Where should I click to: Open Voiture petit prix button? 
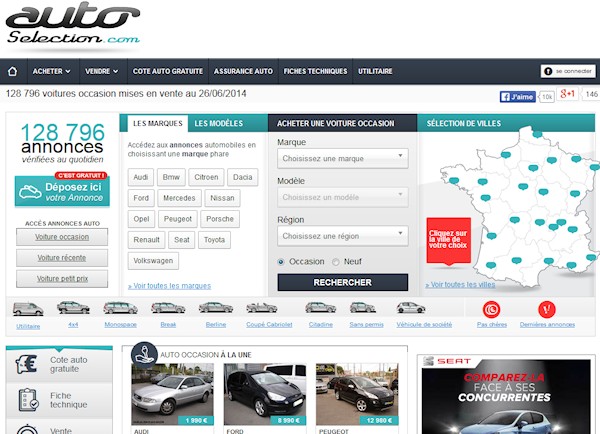(62, 279)
